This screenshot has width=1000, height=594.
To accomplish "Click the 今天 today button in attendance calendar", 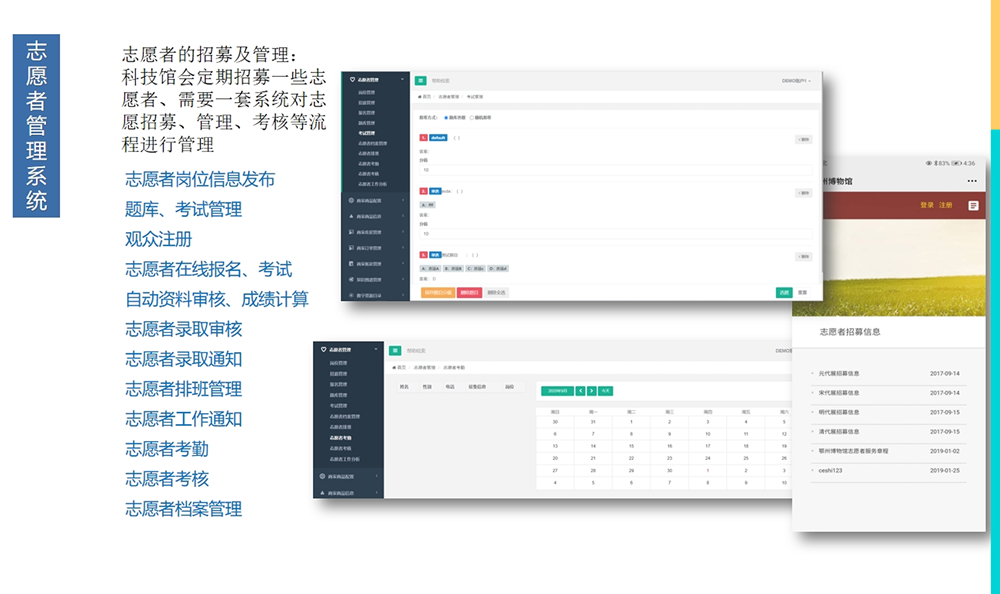I will coord(605,390).
